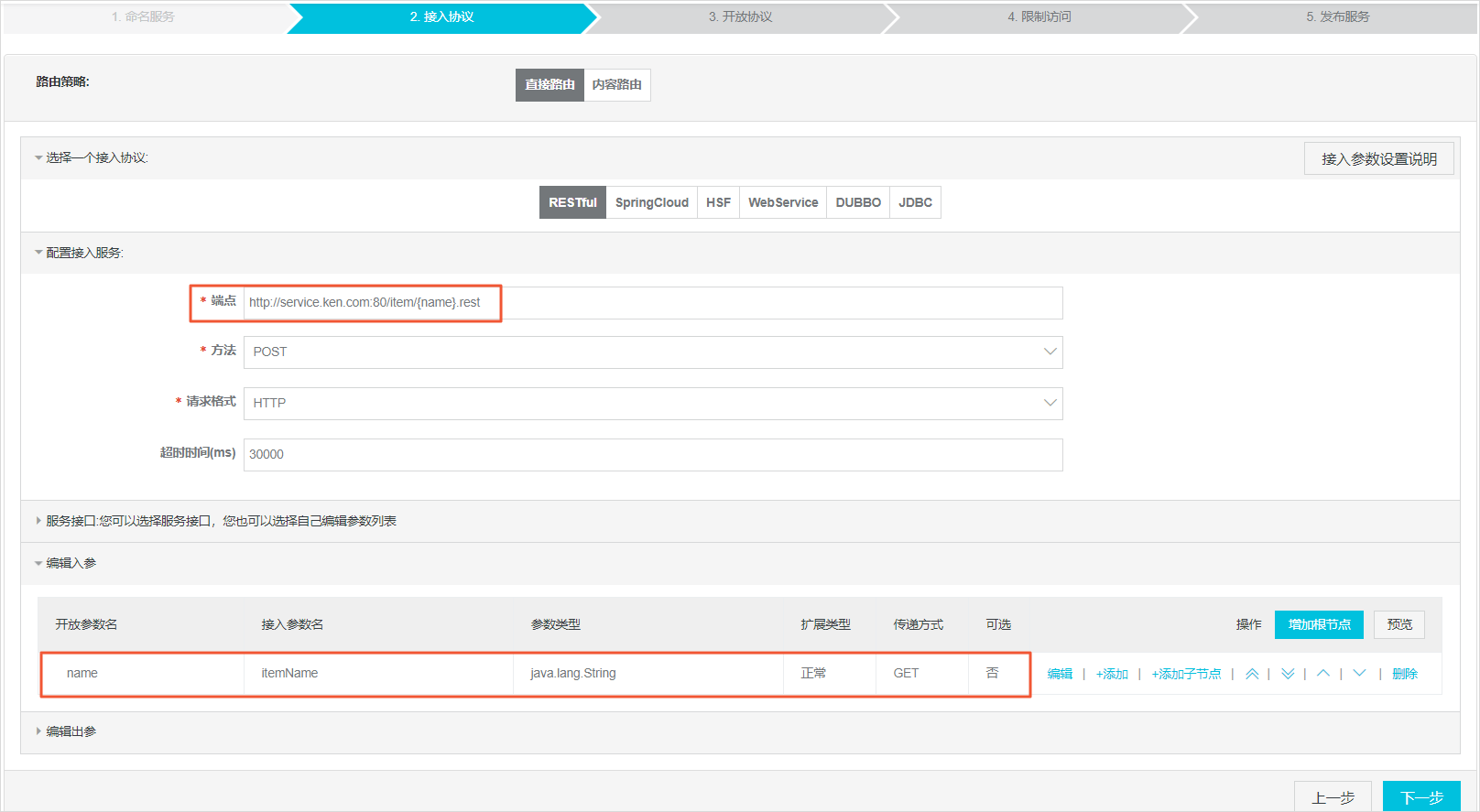Choose HSF access protocol
The image size is (1480, 812).
point(718,202)
